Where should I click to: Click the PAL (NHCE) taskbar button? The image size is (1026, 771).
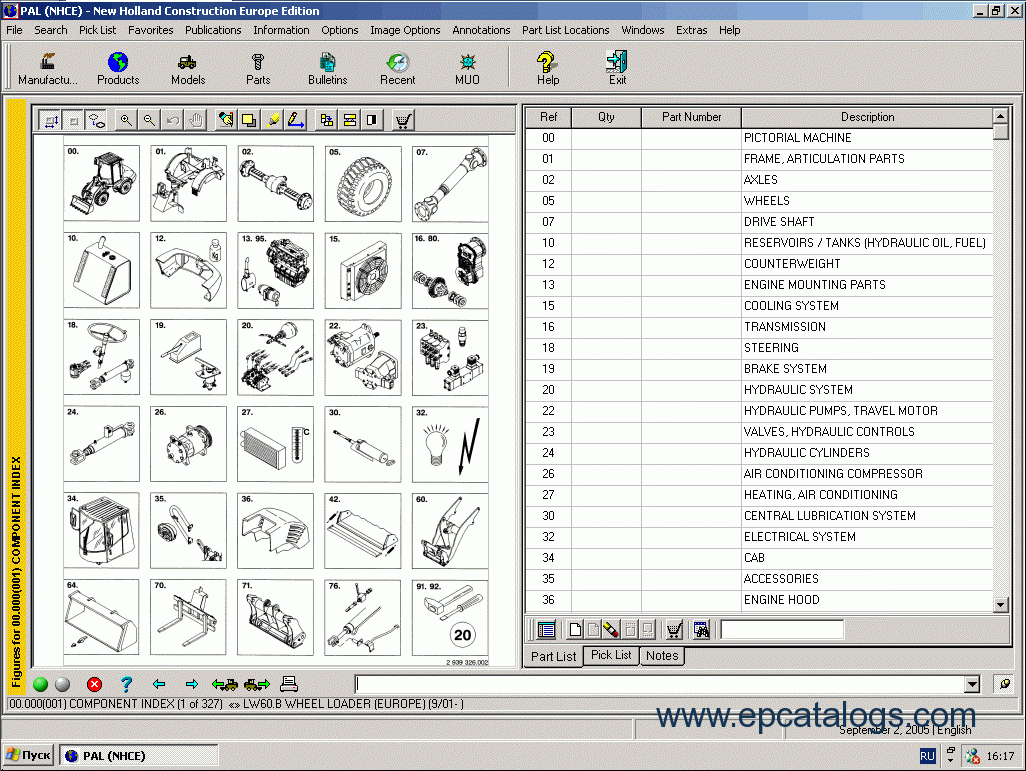pos(139,756)
